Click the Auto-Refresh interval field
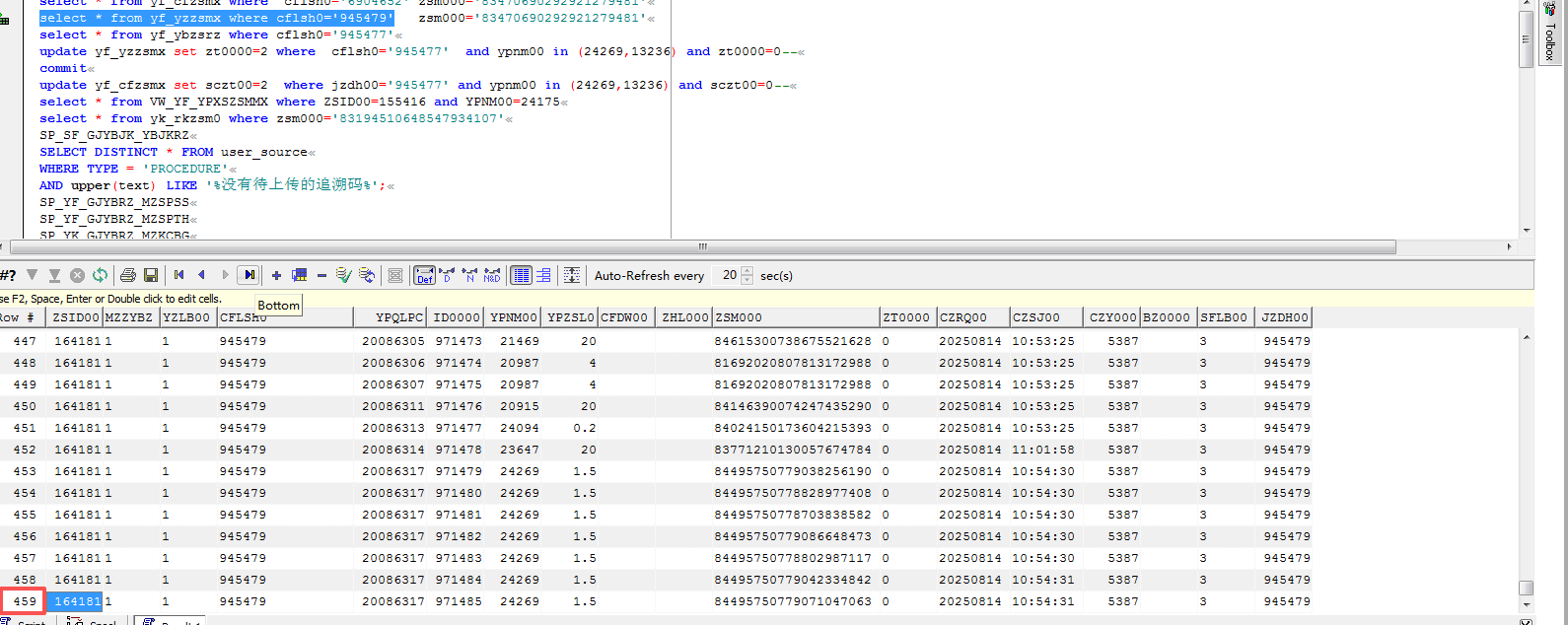The height and width of the screenshot is (625, 1568). click(725, 275)
